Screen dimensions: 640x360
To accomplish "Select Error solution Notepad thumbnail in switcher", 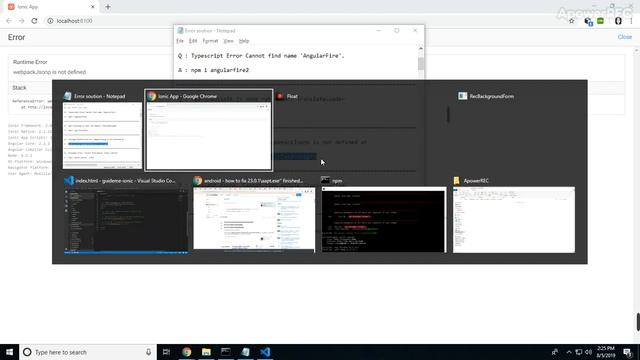I will pos(102,136).
